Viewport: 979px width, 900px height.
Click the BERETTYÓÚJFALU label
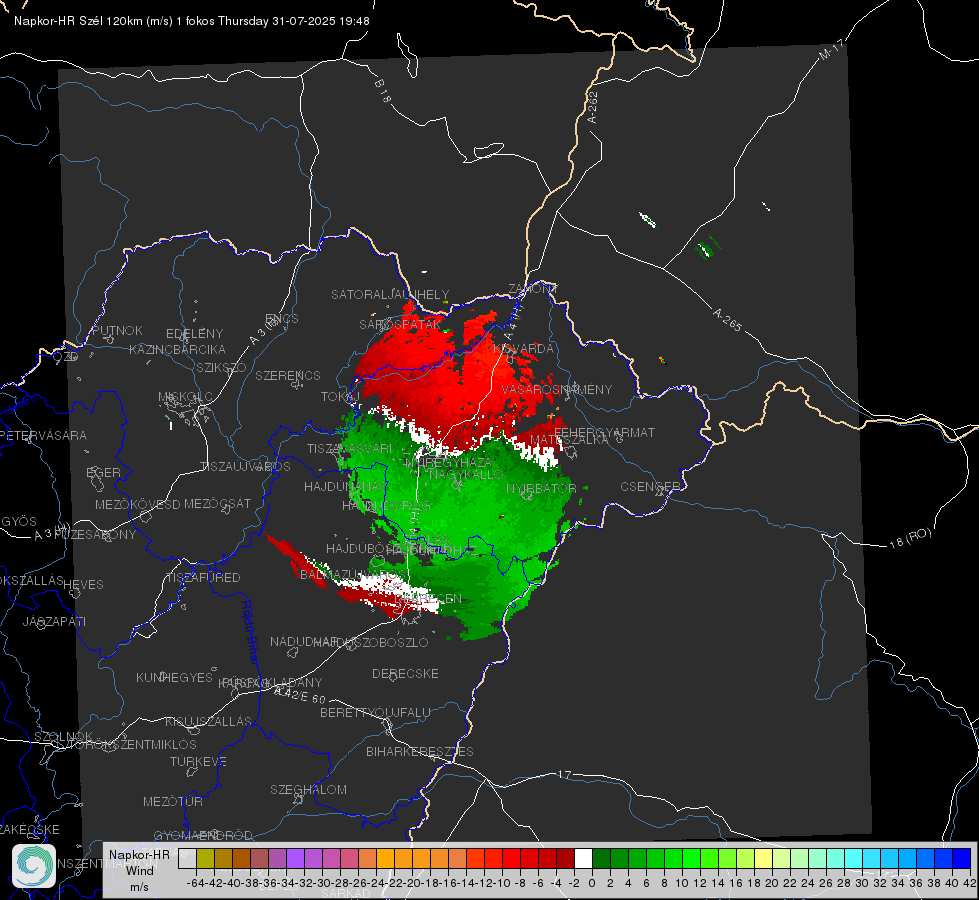coord(375,713)
